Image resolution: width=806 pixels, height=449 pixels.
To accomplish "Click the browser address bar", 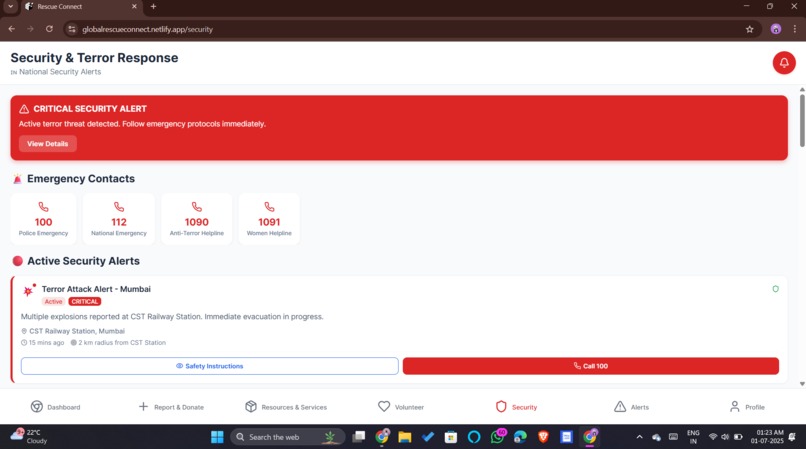I will coord(411,29).
